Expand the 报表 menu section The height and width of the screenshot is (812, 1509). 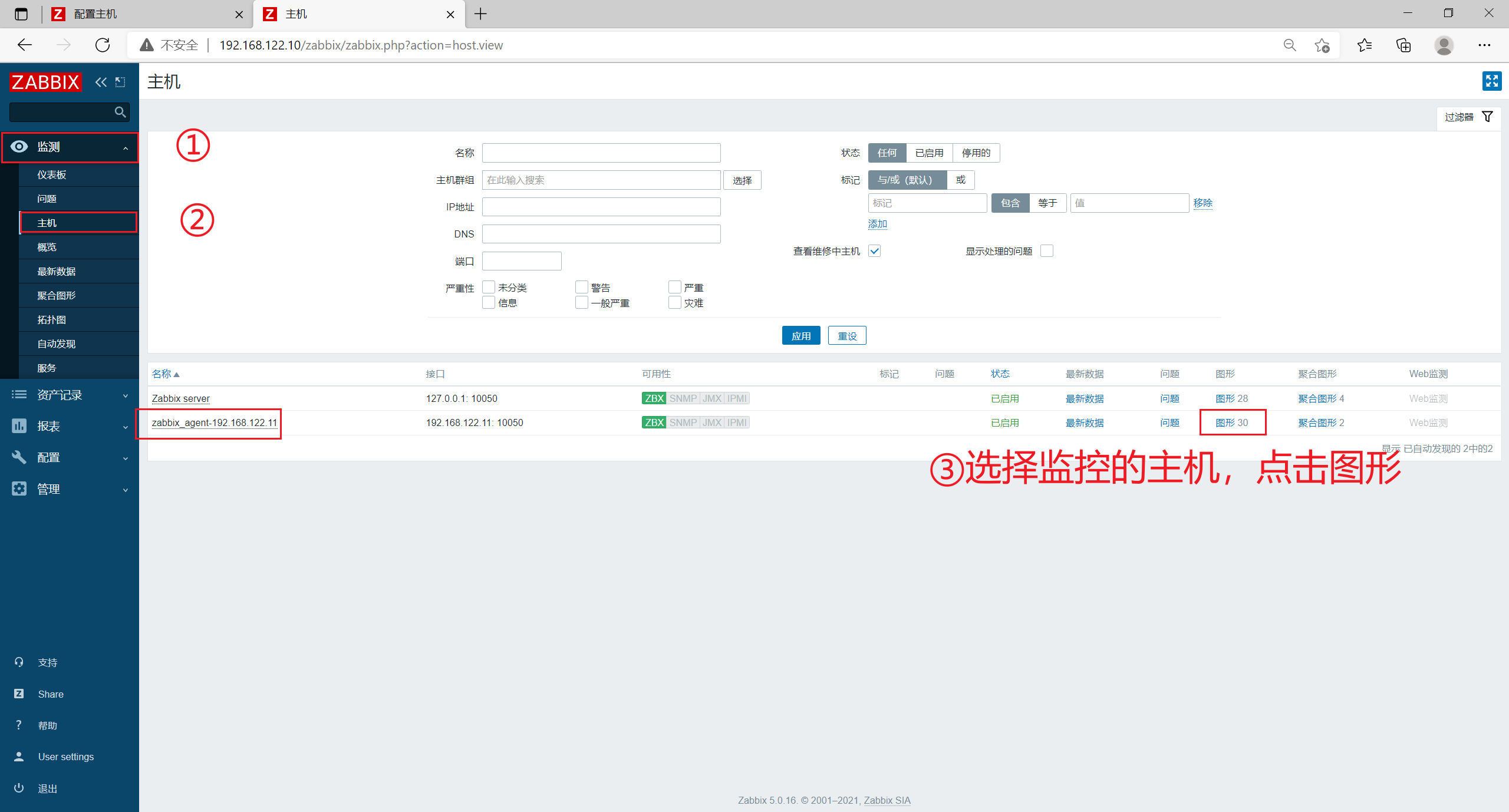click(70, 426)
